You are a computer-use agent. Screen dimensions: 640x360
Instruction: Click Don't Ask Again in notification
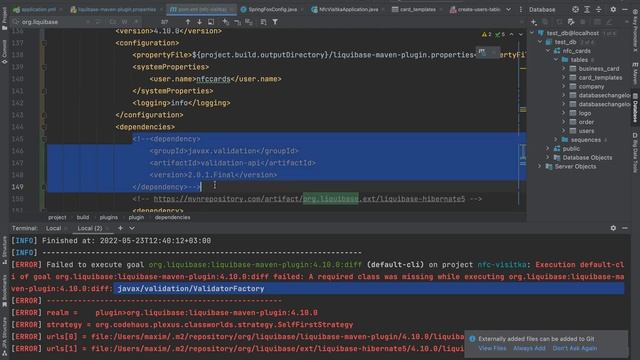[575, 348]
